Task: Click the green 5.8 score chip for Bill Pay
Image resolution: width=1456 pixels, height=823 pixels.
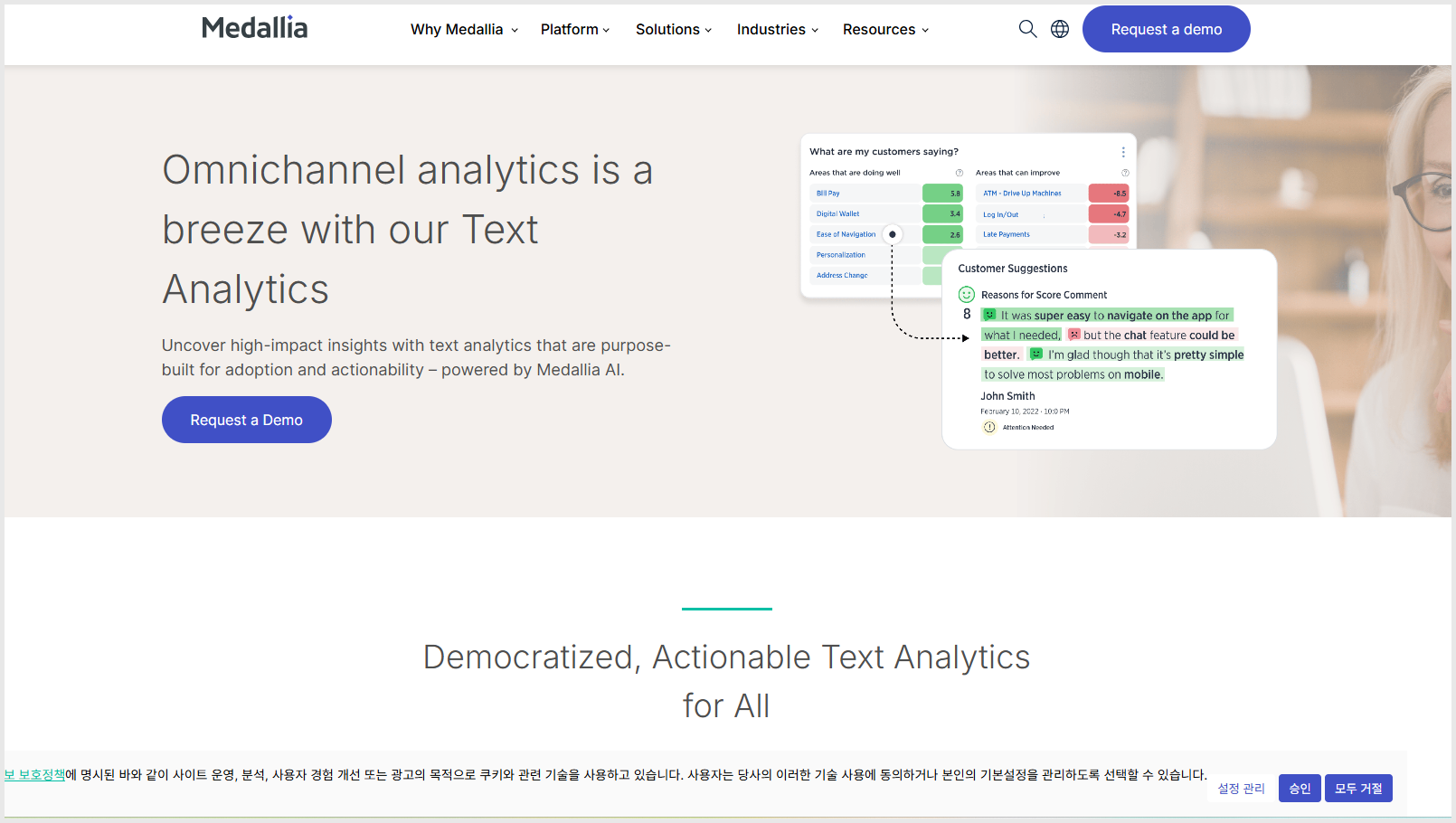Action: tap(941, 193)
